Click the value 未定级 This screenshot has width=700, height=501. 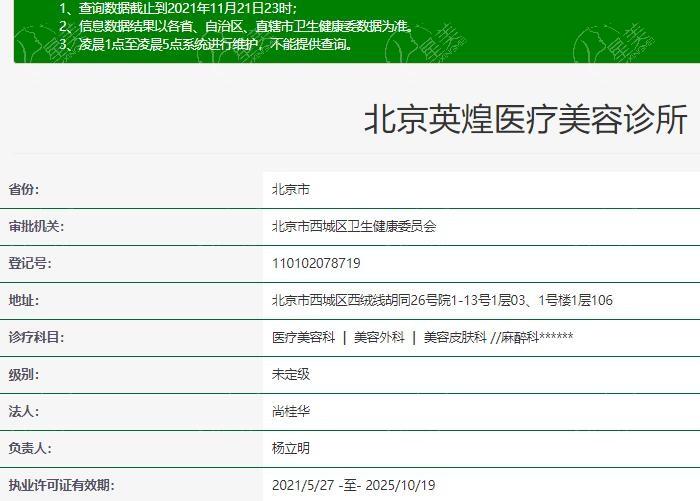pyautogui.click(x=291, y=374)
